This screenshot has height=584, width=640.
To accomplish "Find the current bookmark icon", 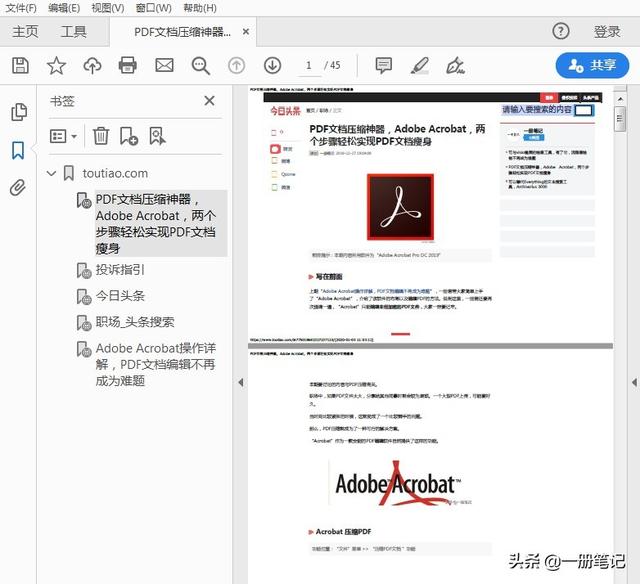I will (157, 136).
